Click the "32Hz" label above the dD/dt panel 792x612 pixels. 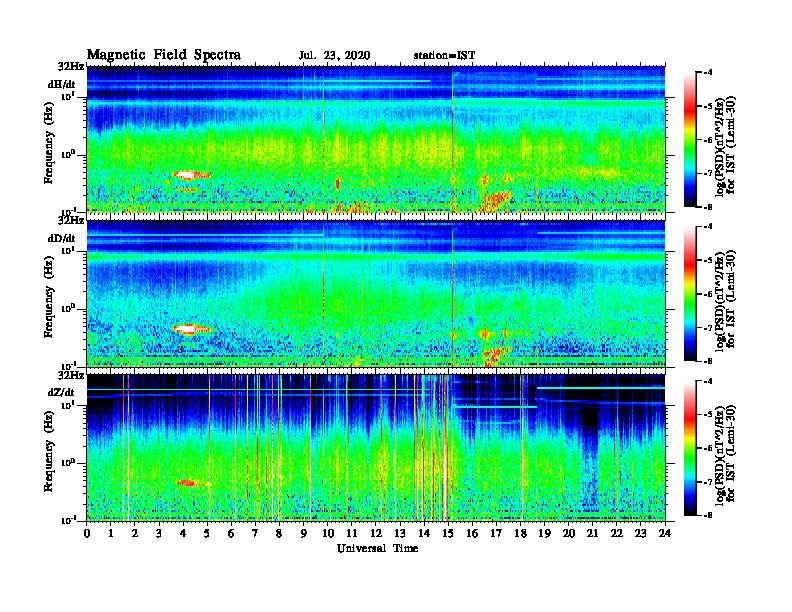click(71, 220)
